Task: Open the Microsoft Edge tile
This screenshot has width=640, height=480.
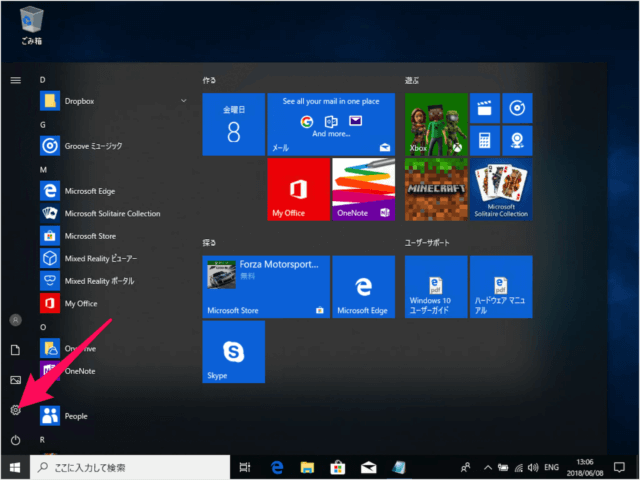Action: click(363, 287)
